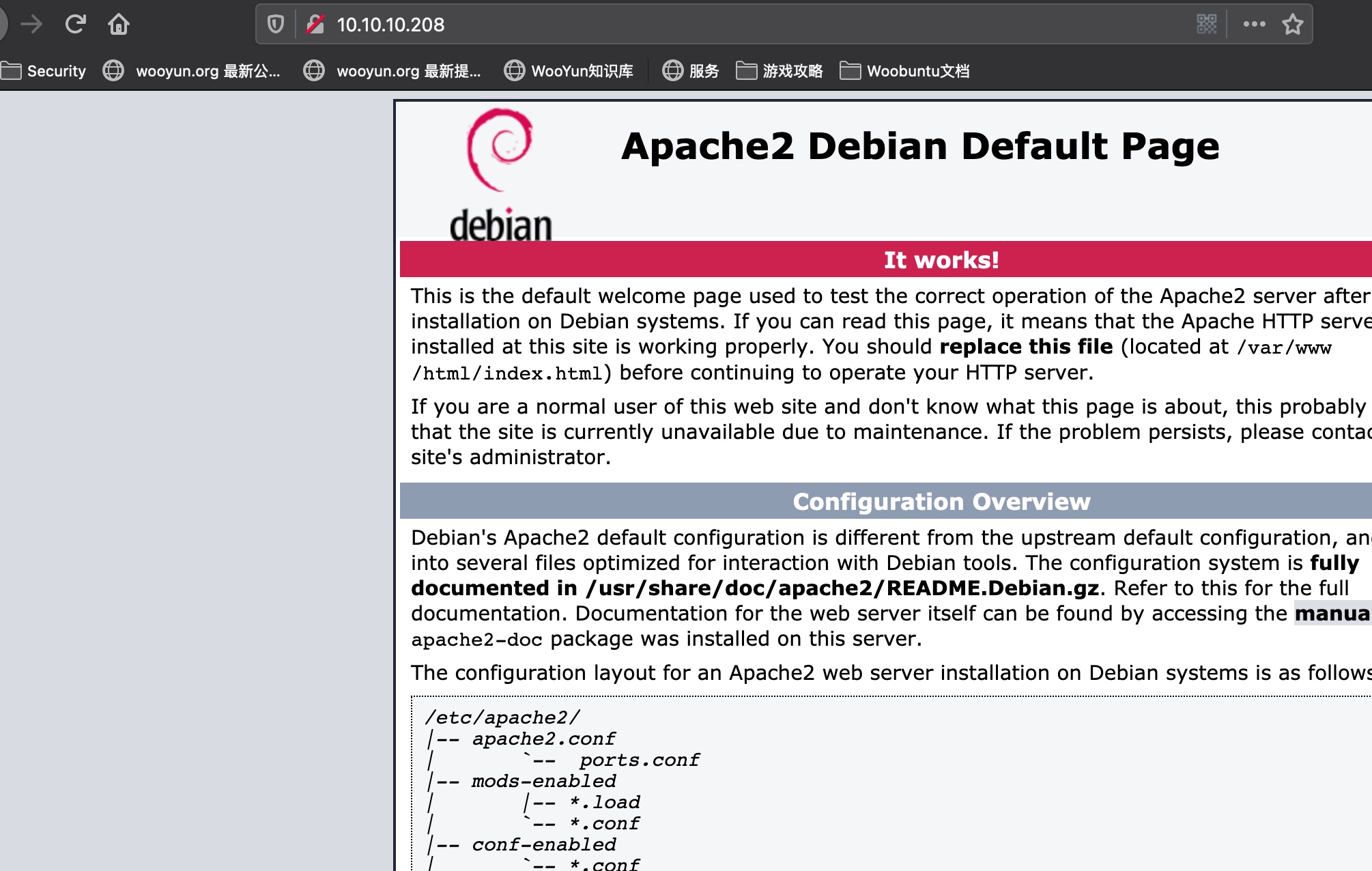Go to the browser home page
1372x871 pixels.
click(119, 25)
